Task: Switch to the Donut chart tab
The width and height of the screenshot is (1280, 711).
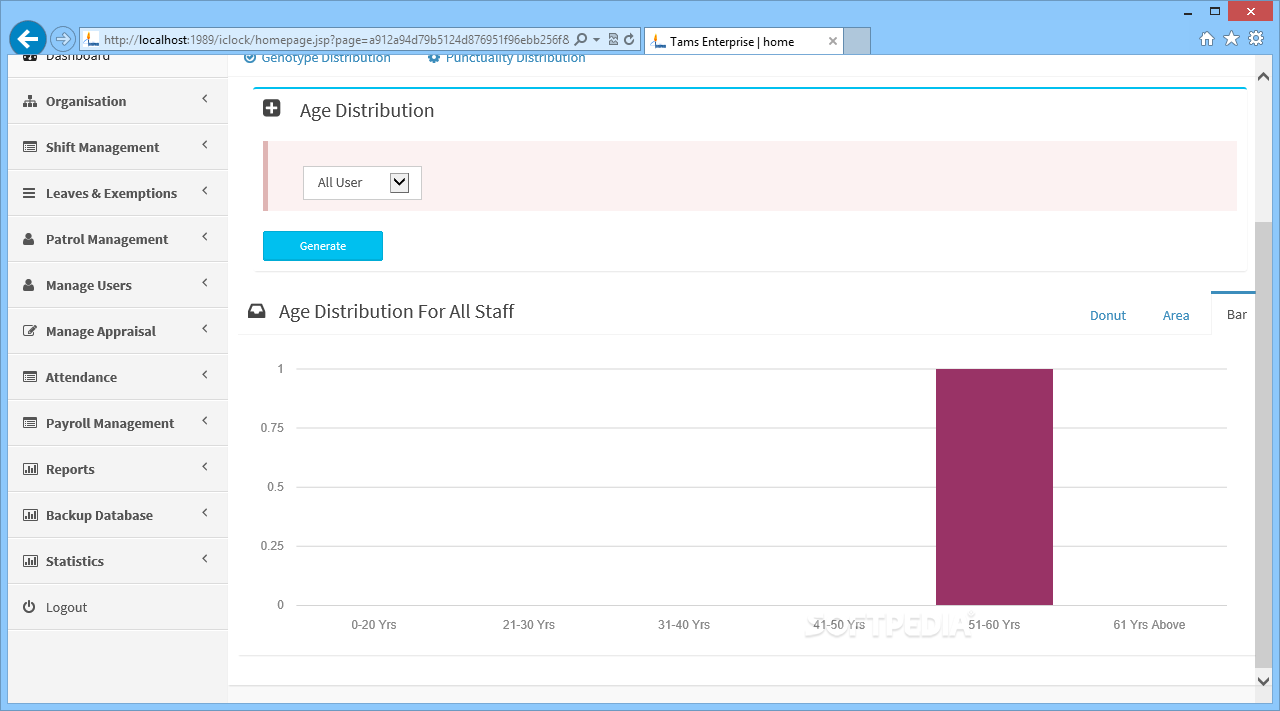Action: pyautogui.click(x=1108, y=315)
